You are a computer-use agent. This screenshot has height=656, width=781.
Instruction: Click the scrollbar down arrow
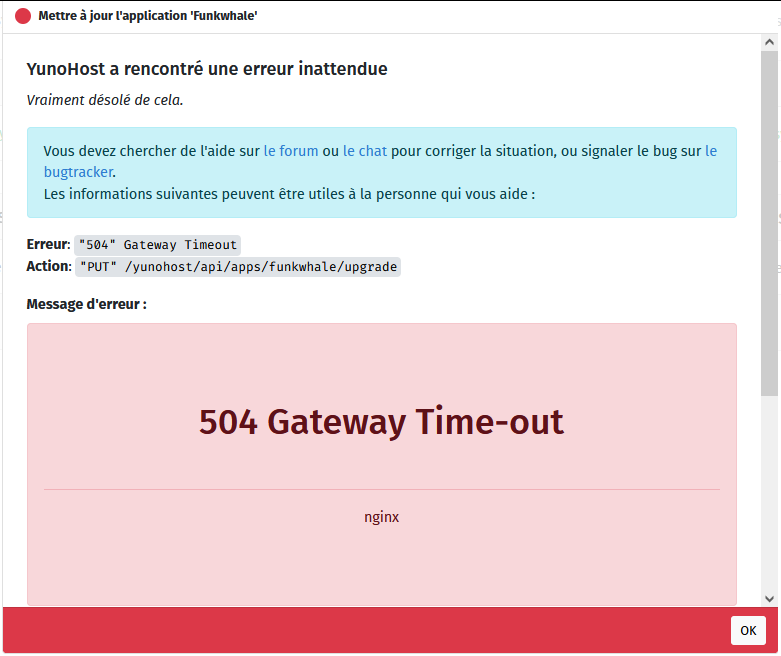(x=769, y=598)
